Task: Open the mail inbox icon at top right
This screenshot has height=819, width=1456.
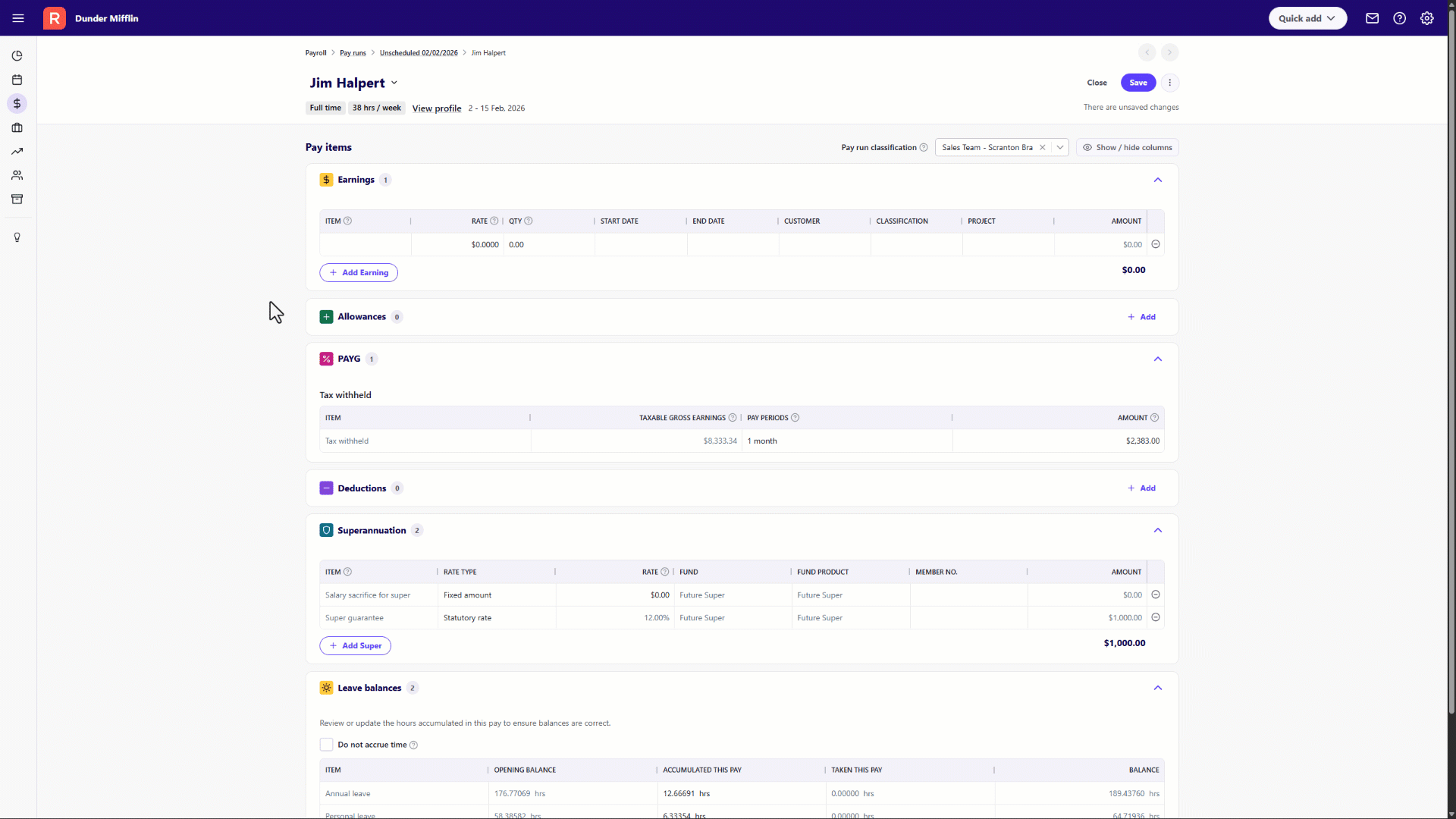Action: 1372,18
